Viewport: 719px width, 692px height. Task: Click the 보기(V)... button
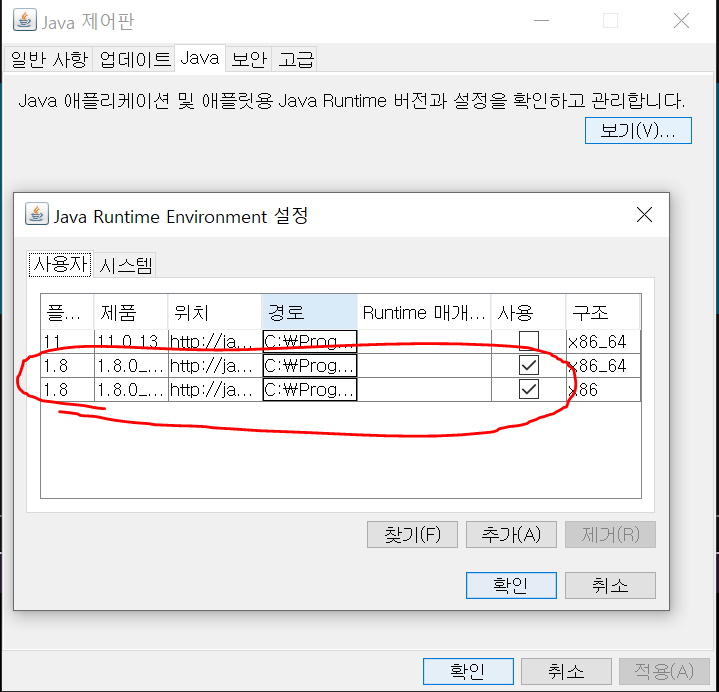pos(638,131)
